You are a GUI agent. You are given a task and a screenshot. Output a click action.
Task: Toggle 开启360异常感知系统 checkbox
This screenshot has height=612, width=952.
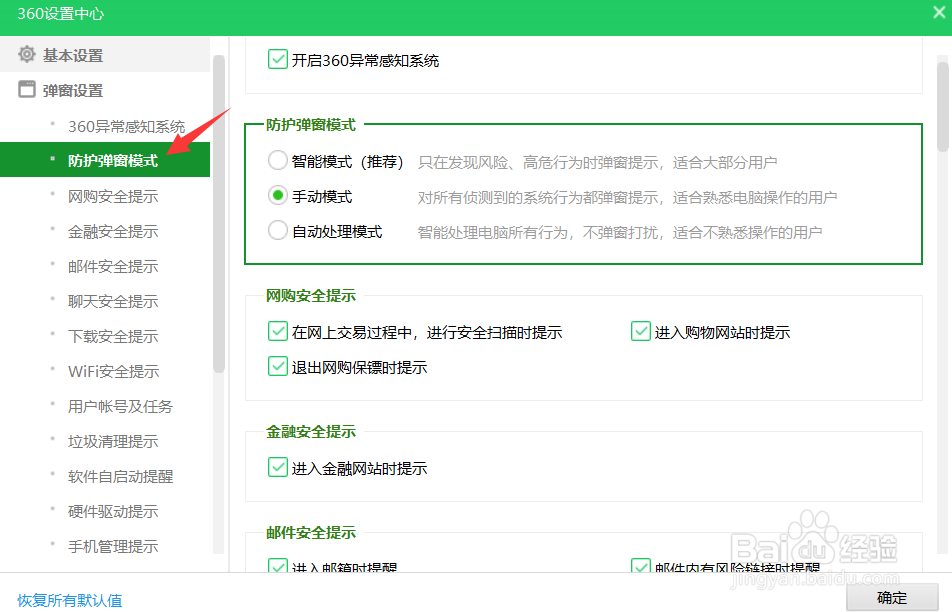(277, 60)
